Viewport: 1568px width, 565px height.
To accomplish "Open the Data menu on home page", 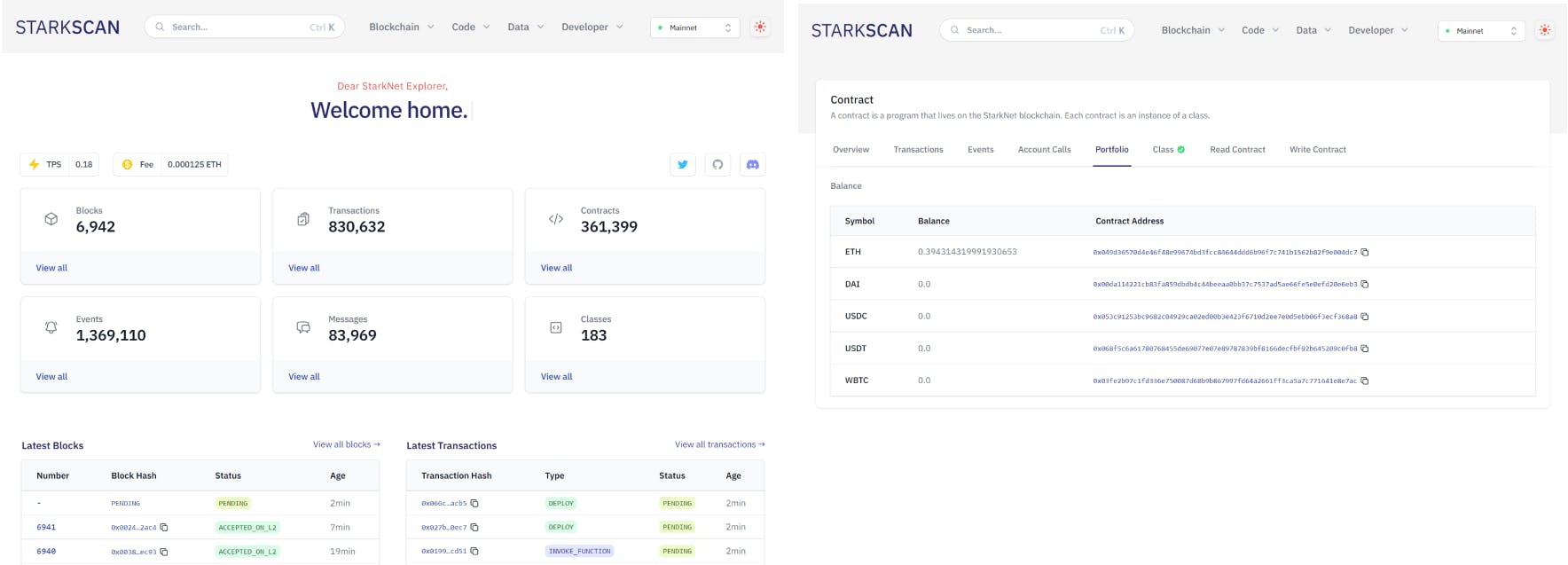I will pyautogui.click(x=526, y=27).
